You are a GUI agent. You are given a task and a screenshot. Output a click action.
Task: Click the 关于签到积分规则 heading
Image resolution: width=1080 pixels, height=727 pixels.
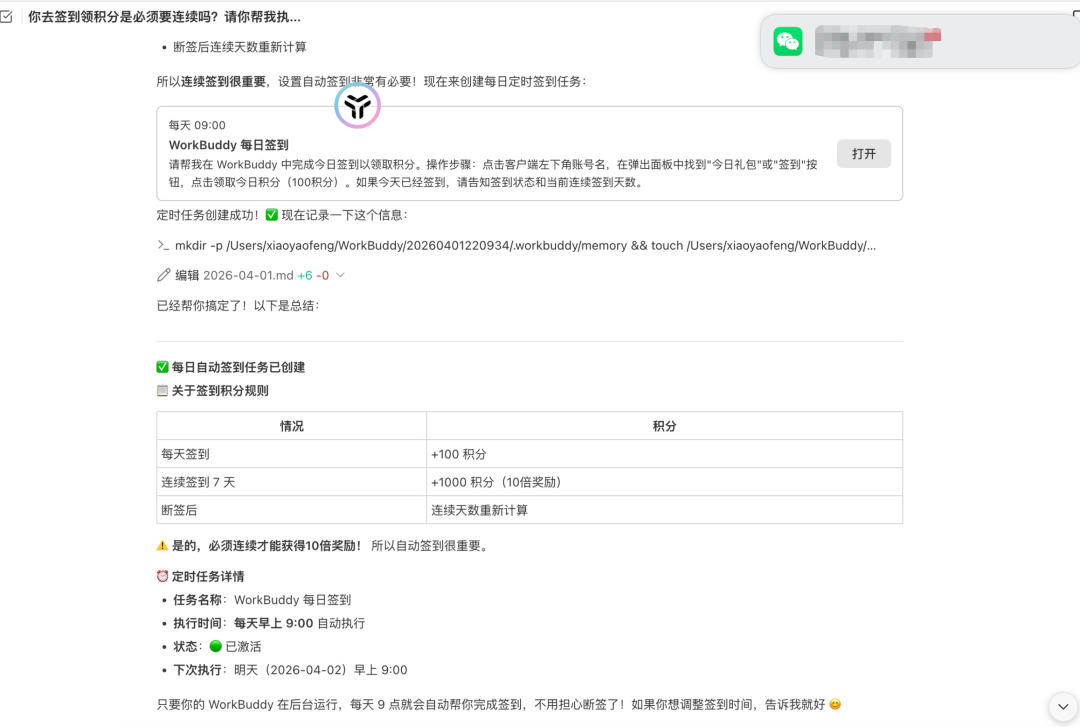[213, 391]
